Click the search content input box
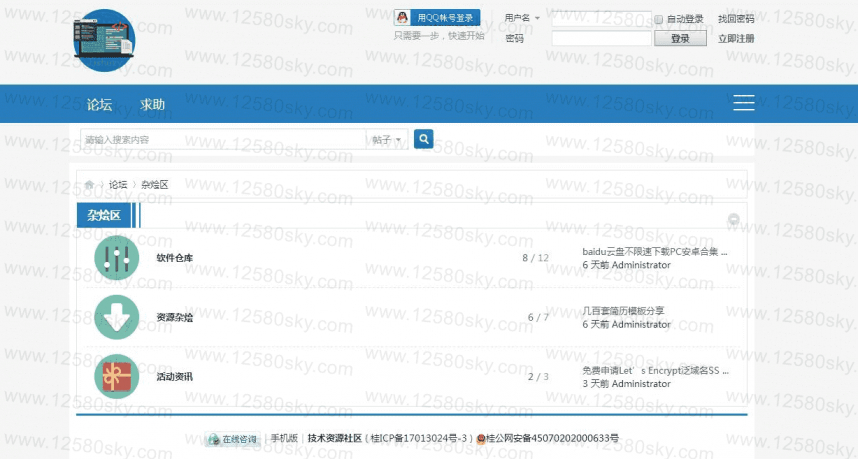This screenshot has width=858, height=459. [223, 140]
